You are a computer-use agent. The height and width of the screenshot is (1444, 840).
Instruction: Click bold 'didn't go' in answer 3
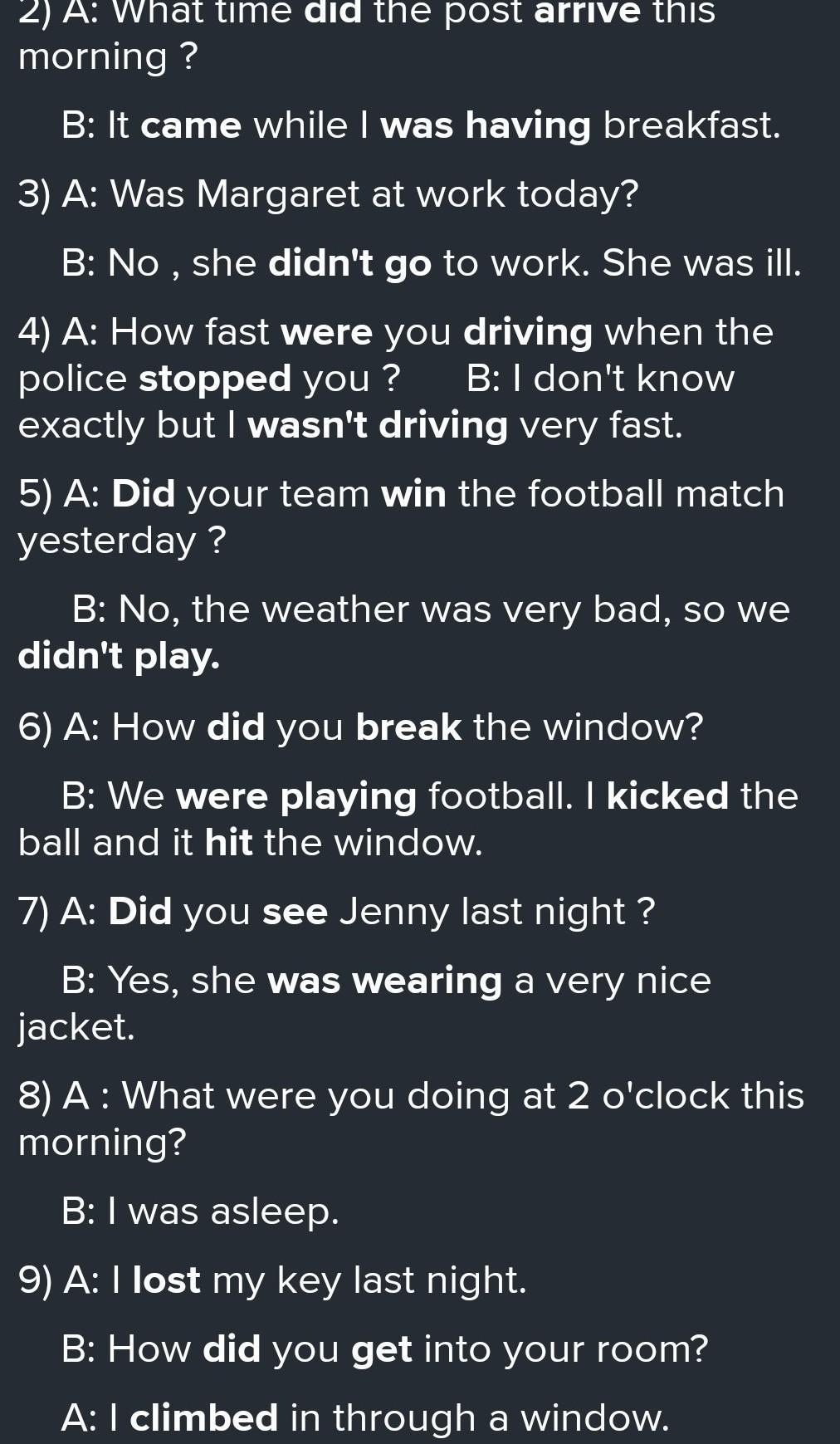click(x=350, y=264)
